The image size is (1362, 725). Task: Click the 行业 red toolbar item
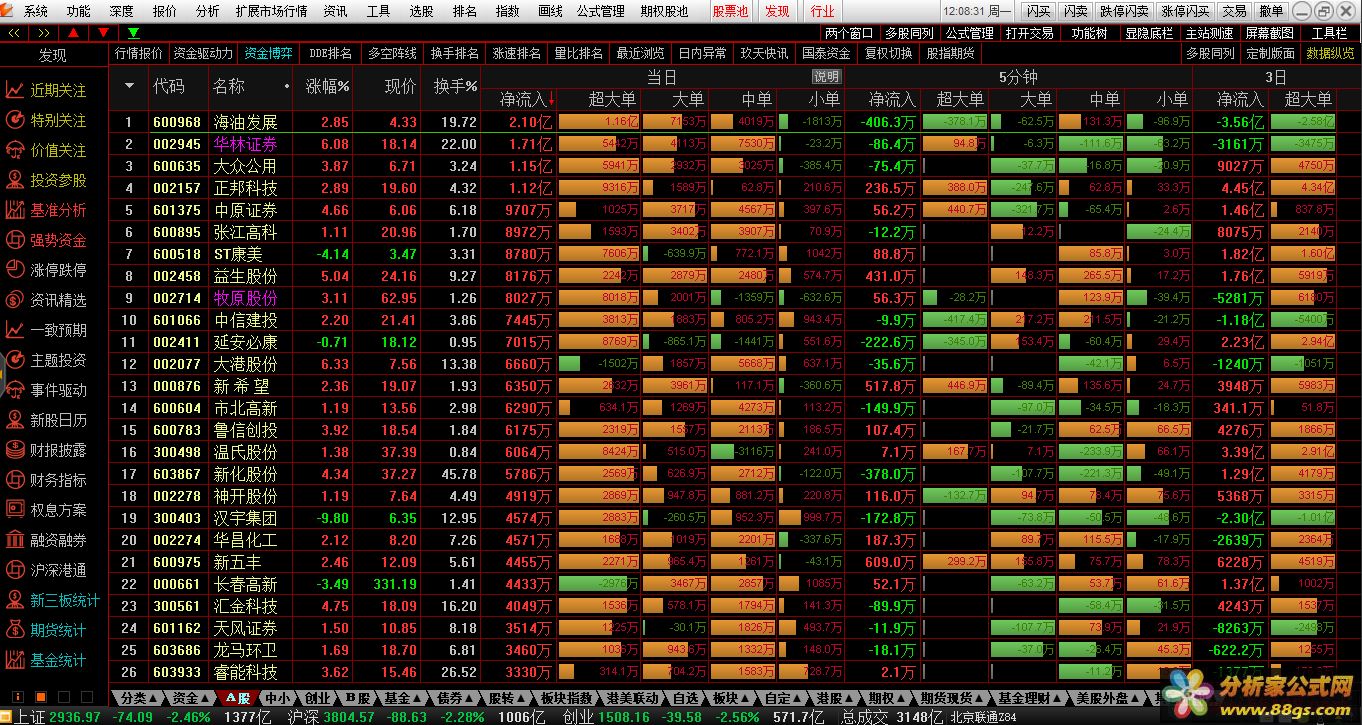pos(822,11)
